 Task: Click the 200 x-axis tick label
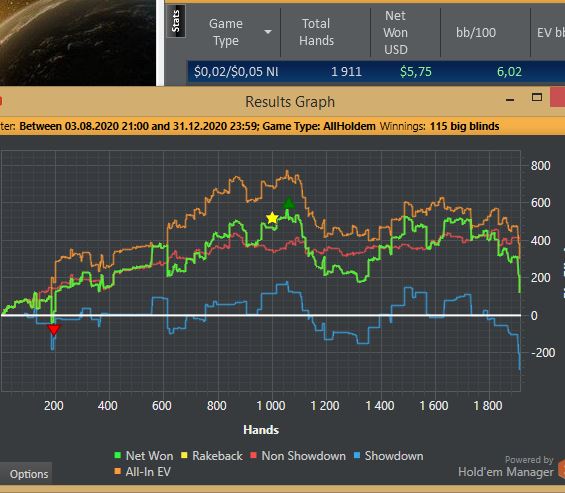tap(54, 406)
